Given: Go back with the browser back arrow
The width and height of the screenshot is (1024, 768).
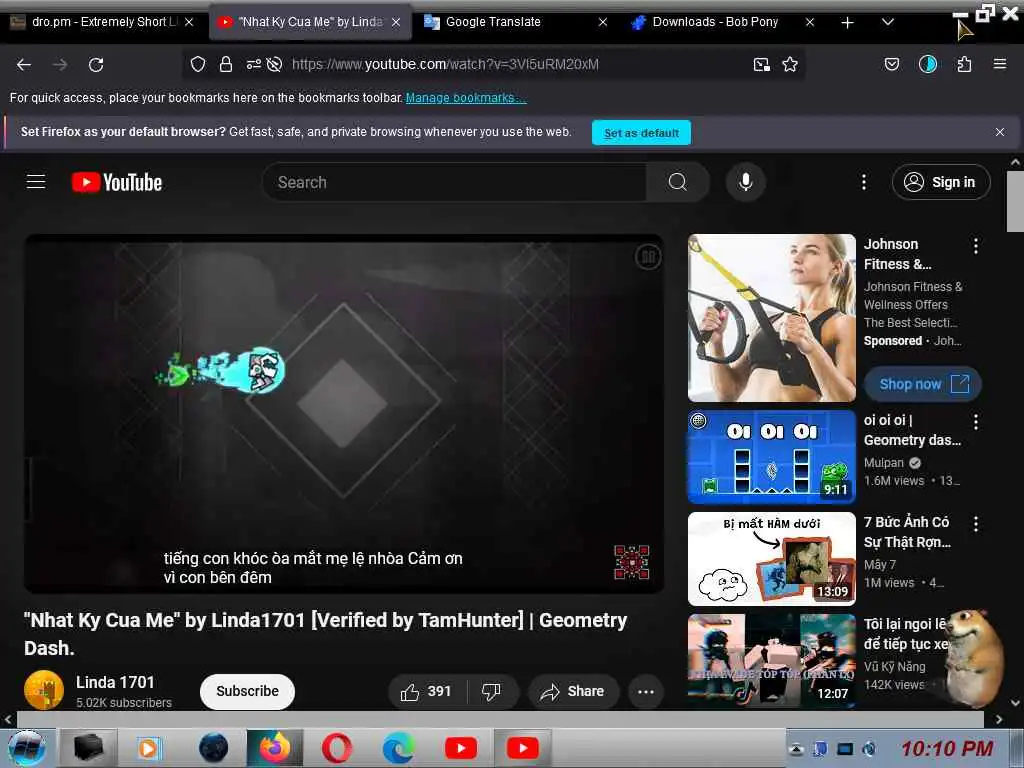Looking at the screenshot, I should point(24,65).
